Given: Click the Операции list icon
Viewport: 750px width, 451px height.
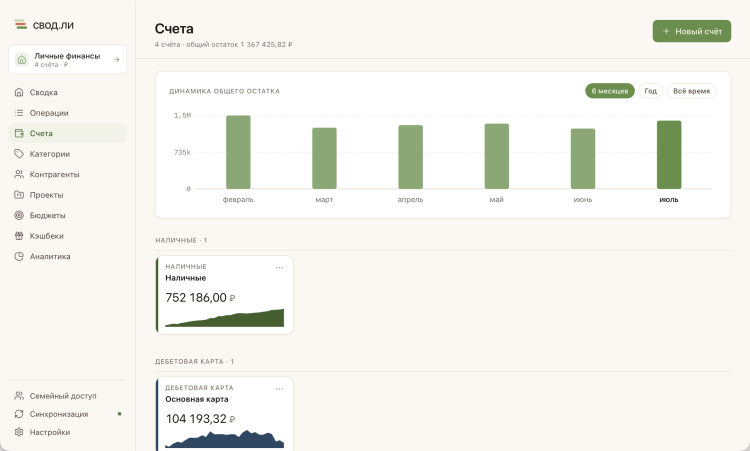Looking at the screenshot, I should pyautogui.click(x=19, y=113).
